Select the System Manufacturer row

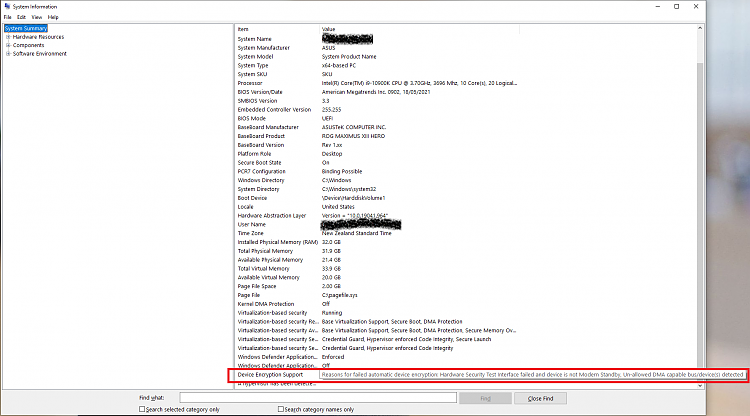[377, 48]
